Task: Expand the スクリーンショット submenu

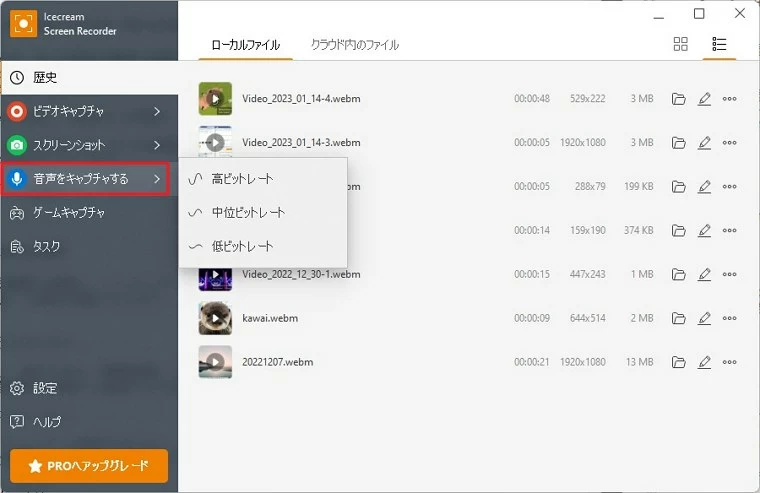Action: pos(157,145)
